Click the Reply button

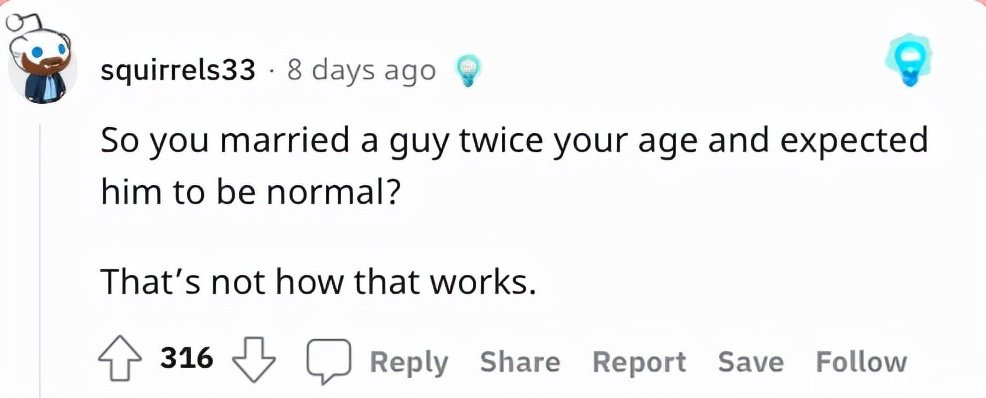409,362
